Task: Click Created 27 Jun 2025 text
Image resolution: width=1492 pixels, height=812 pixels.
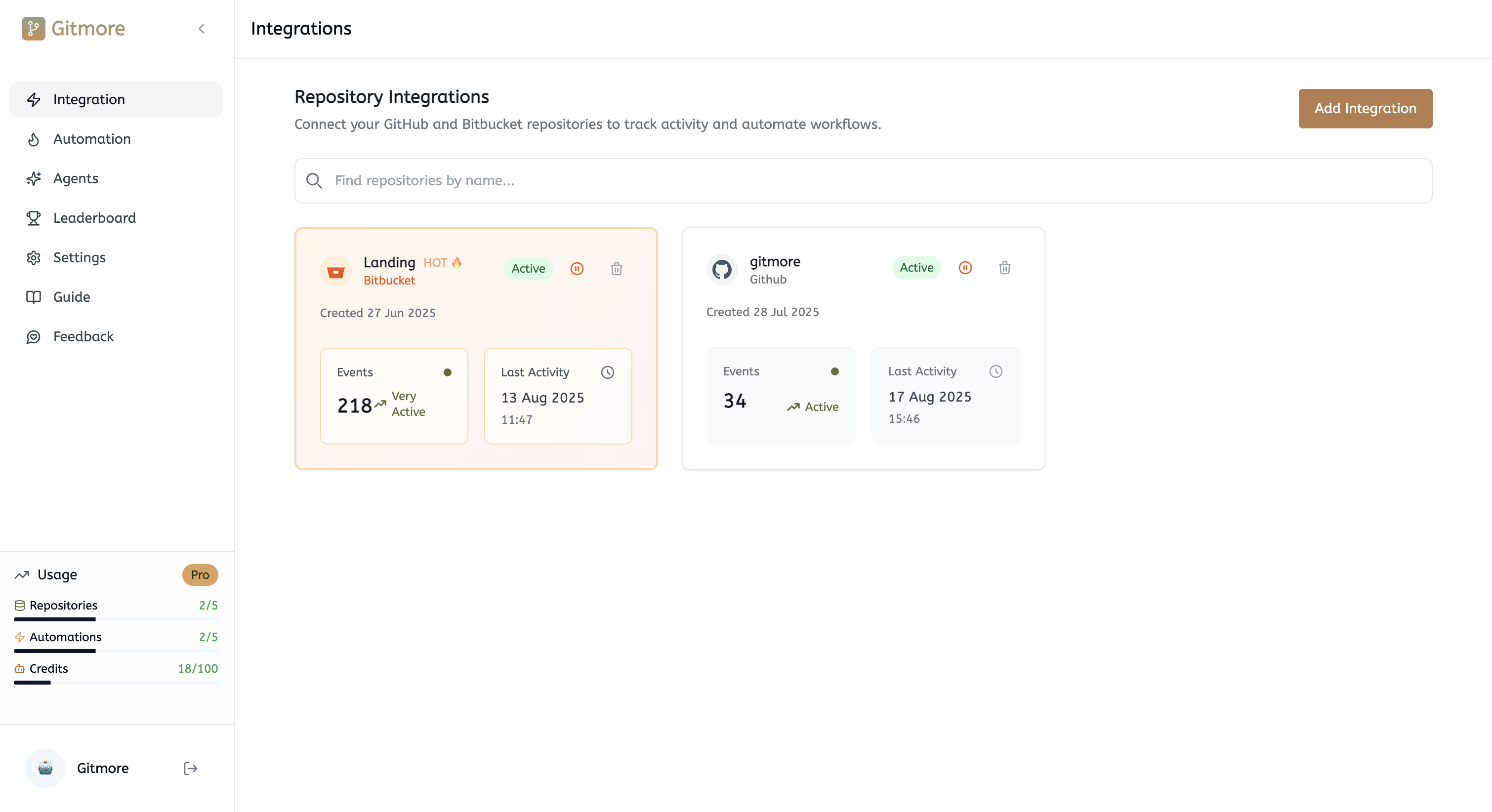Action: [377, 313]
